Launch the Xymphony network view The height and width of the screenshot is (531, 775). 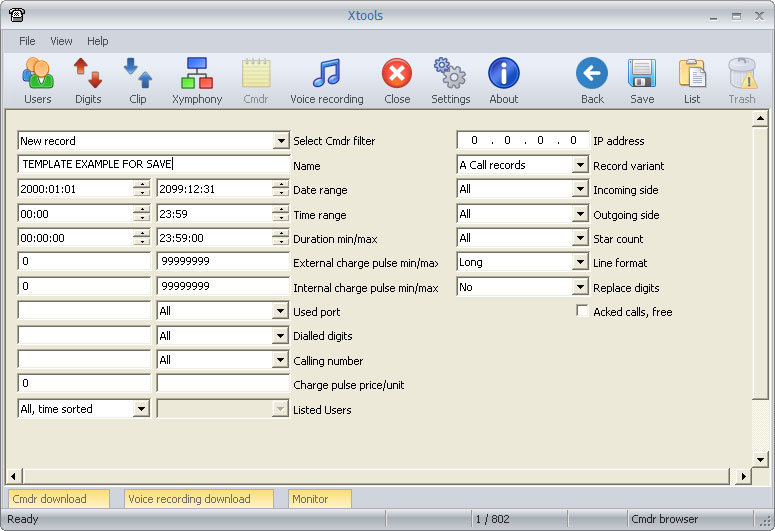(x=197, y=80)
